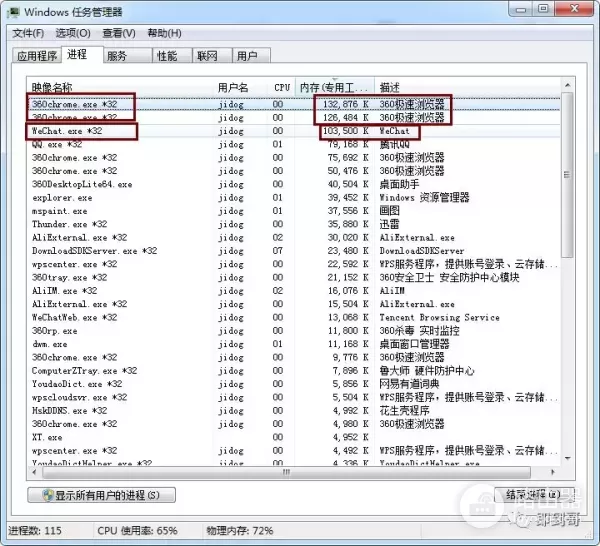Screen dimensions: 600x546
Task: Open the 选项(O) menu
Action: tap(73, 33)
